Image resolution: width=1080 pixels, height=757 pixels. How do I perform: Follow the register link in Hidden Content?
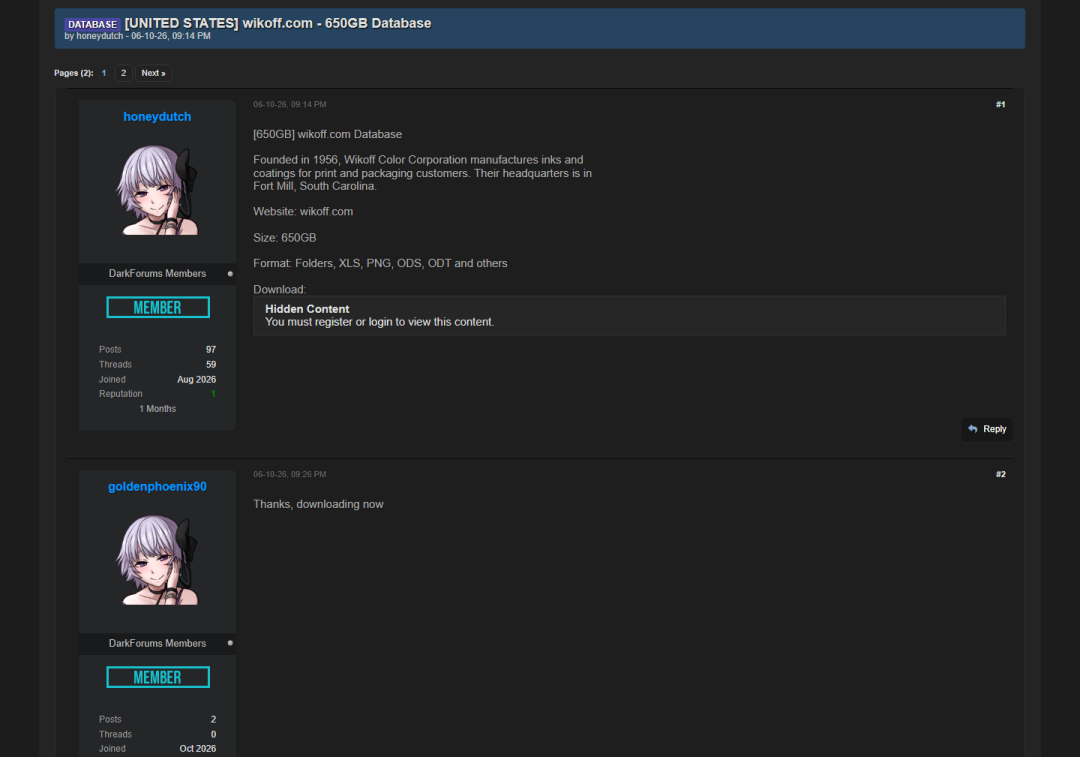click(333, 322)
